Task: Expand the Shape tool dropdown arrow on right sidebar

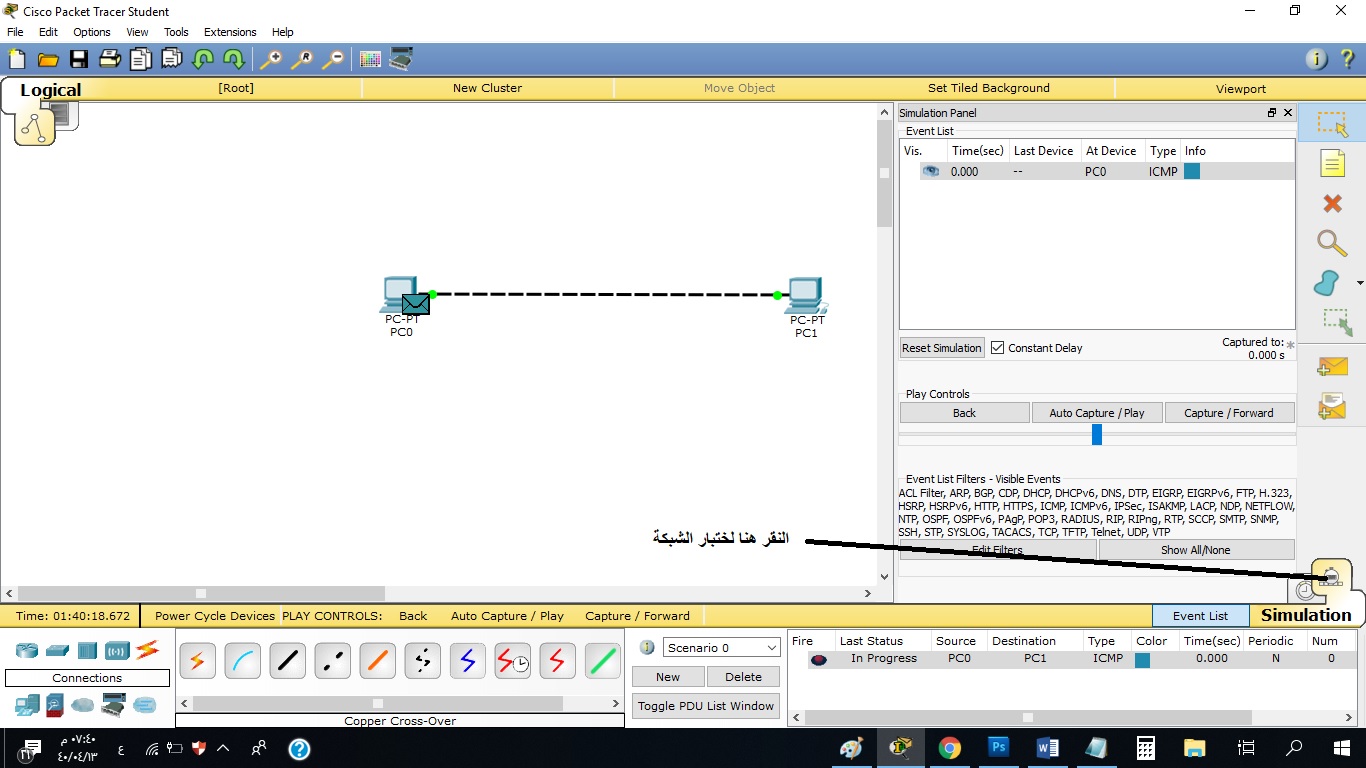Action: click(1360, 283)
